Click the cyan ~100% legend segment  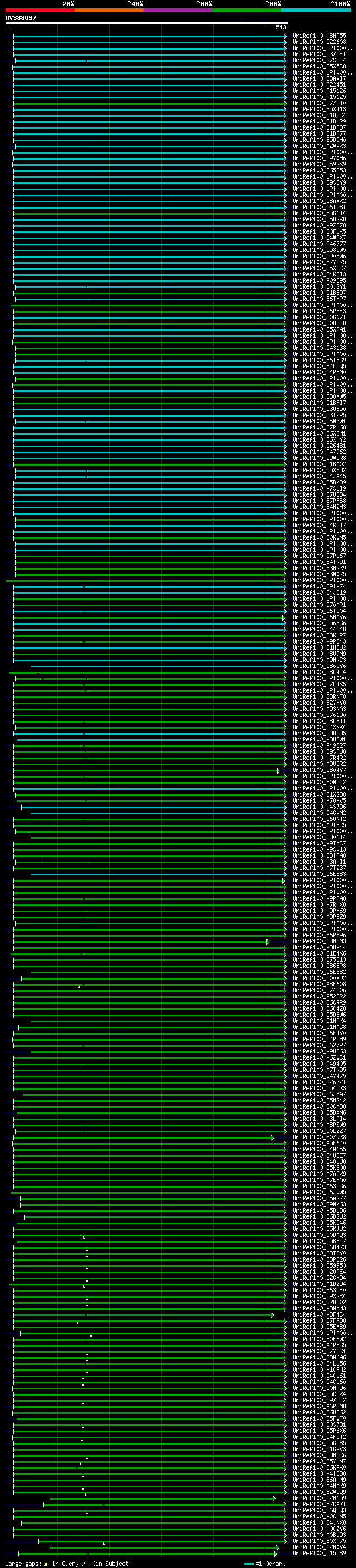click(x=316, y=10)
